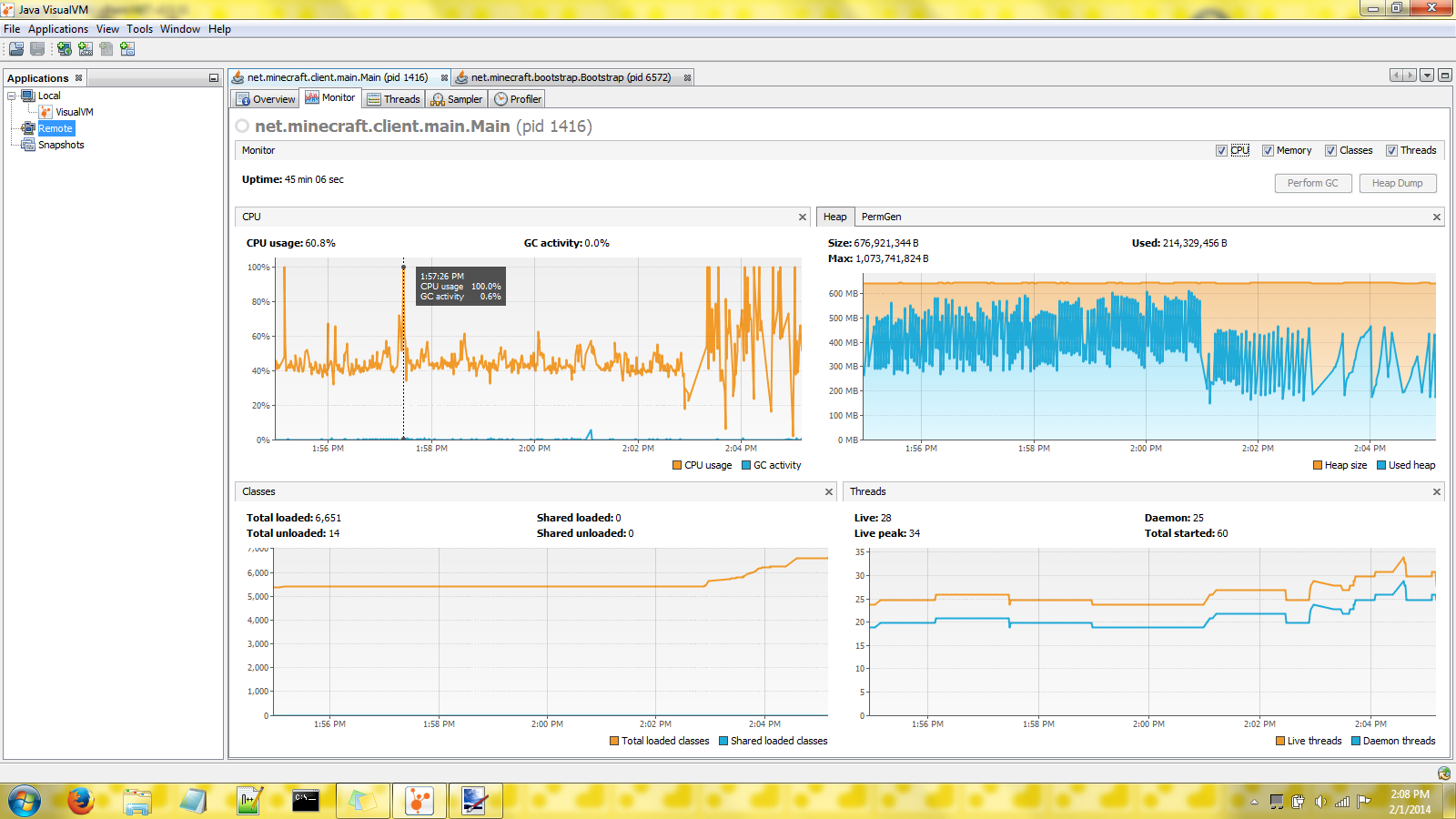Uncheck the CPU checkbox
This screenshot has width=1456, height=819.
[x=1221, y=151]
